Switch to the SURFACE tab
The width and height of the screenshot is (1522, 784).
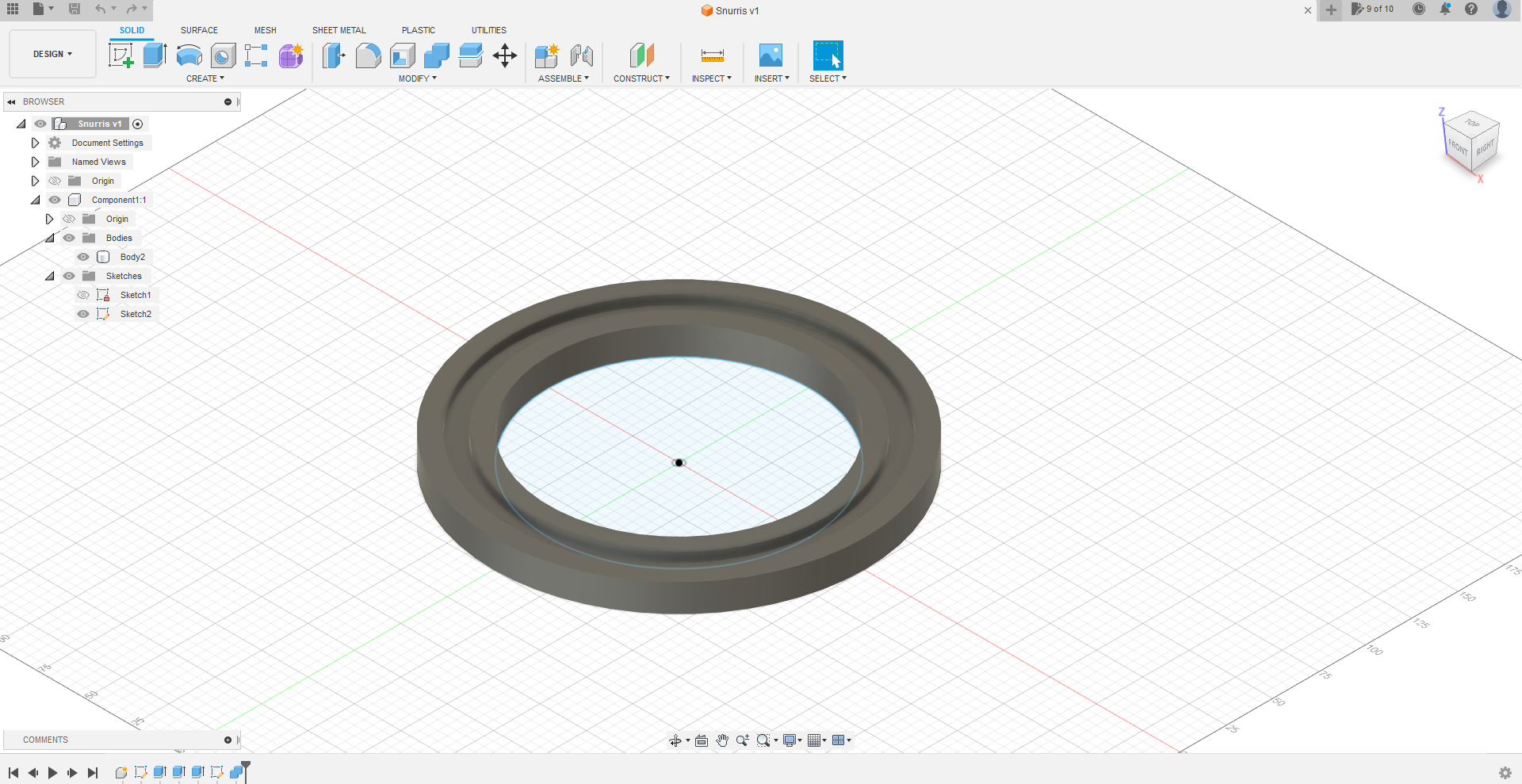click(x=199, y=30)
